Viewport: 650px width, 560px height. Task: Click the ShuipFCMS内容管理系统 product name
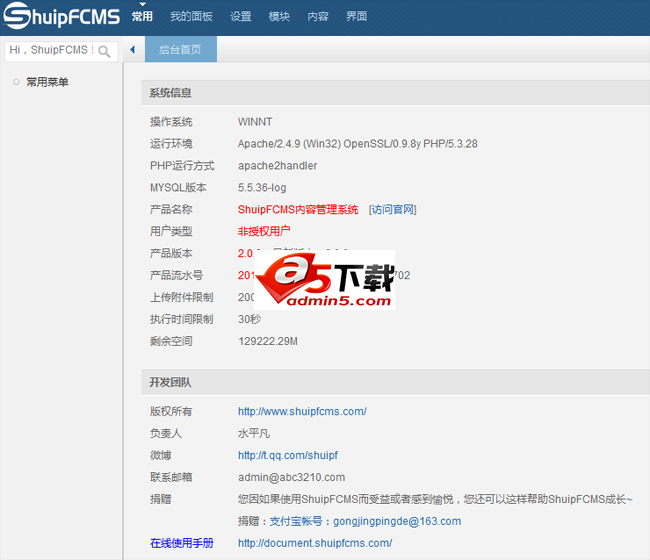[x=298, y=210]
